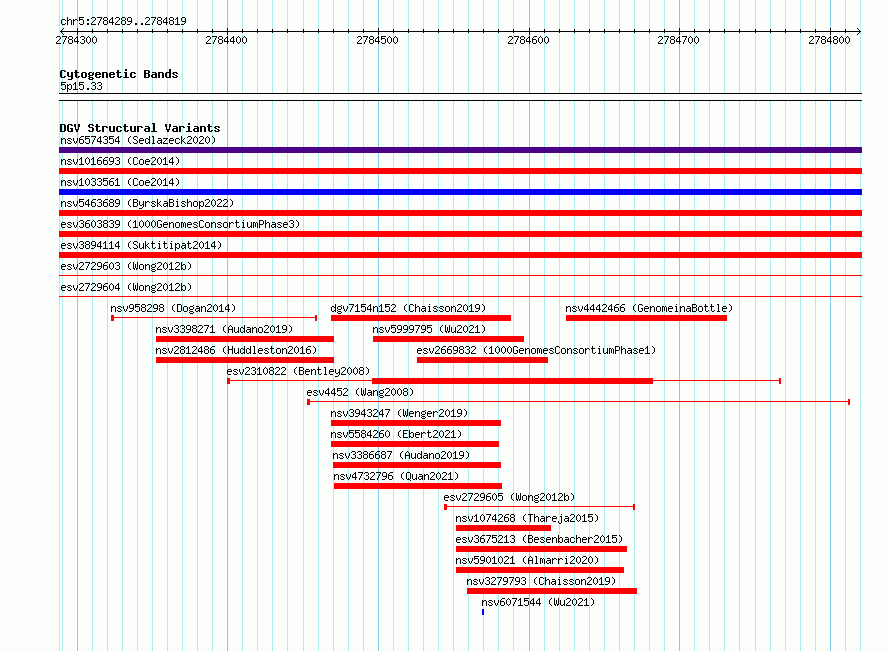Click the DGV Structural Variants track title
The width and height of the screenshot is (890, 651).
[140, 128]
